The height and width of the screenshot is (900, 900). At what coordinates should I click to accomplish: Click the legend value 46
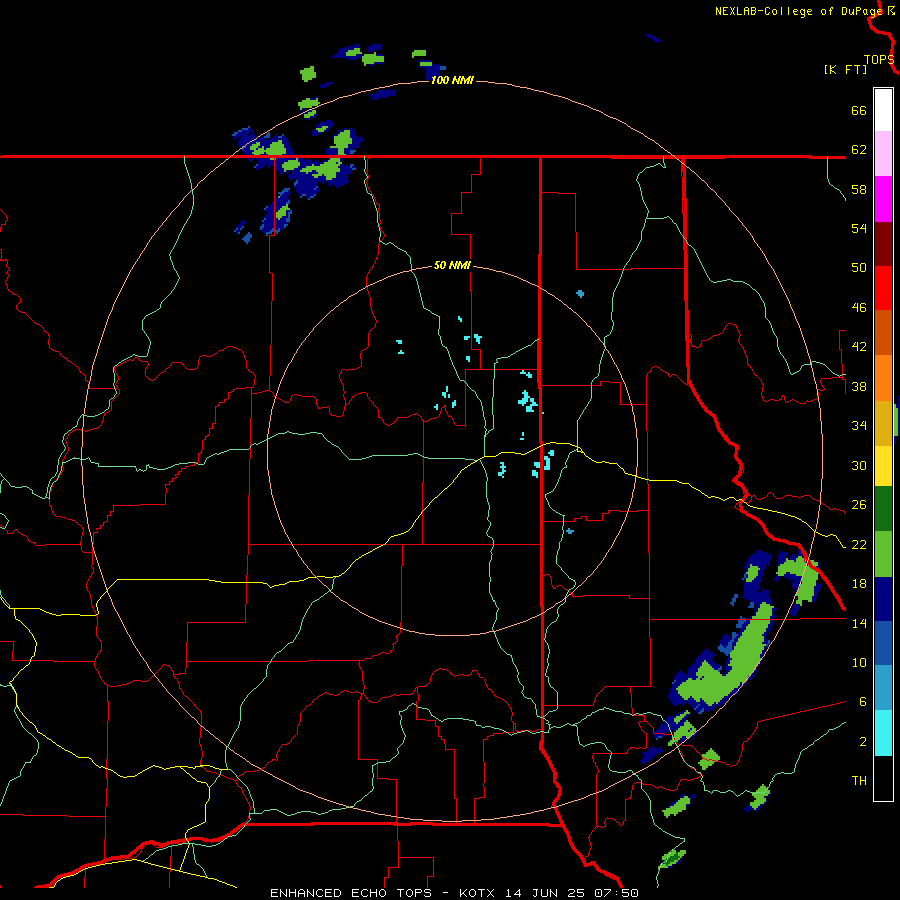[x=859, y=307]
